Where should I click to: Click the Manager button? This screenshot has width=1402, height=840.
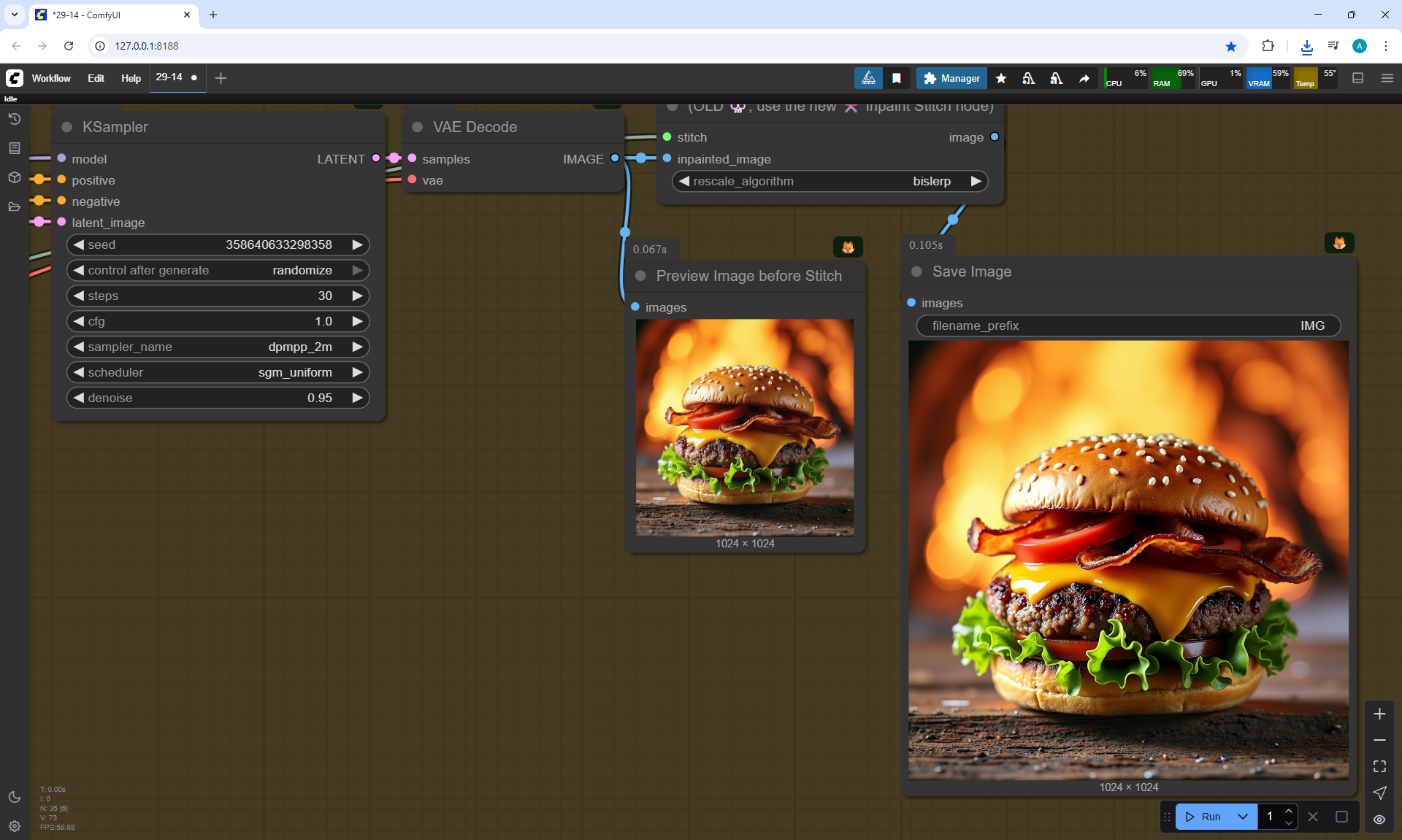pyautogui.click(x=951, y=78)
